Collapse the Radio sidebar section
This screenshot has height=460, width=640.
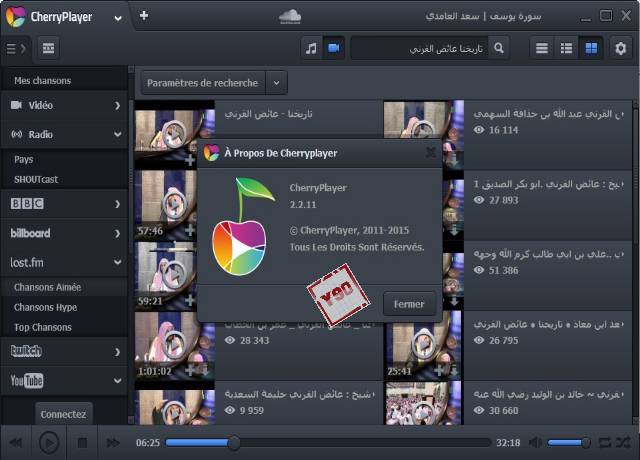pyautogui.click(x=64, y=134)
